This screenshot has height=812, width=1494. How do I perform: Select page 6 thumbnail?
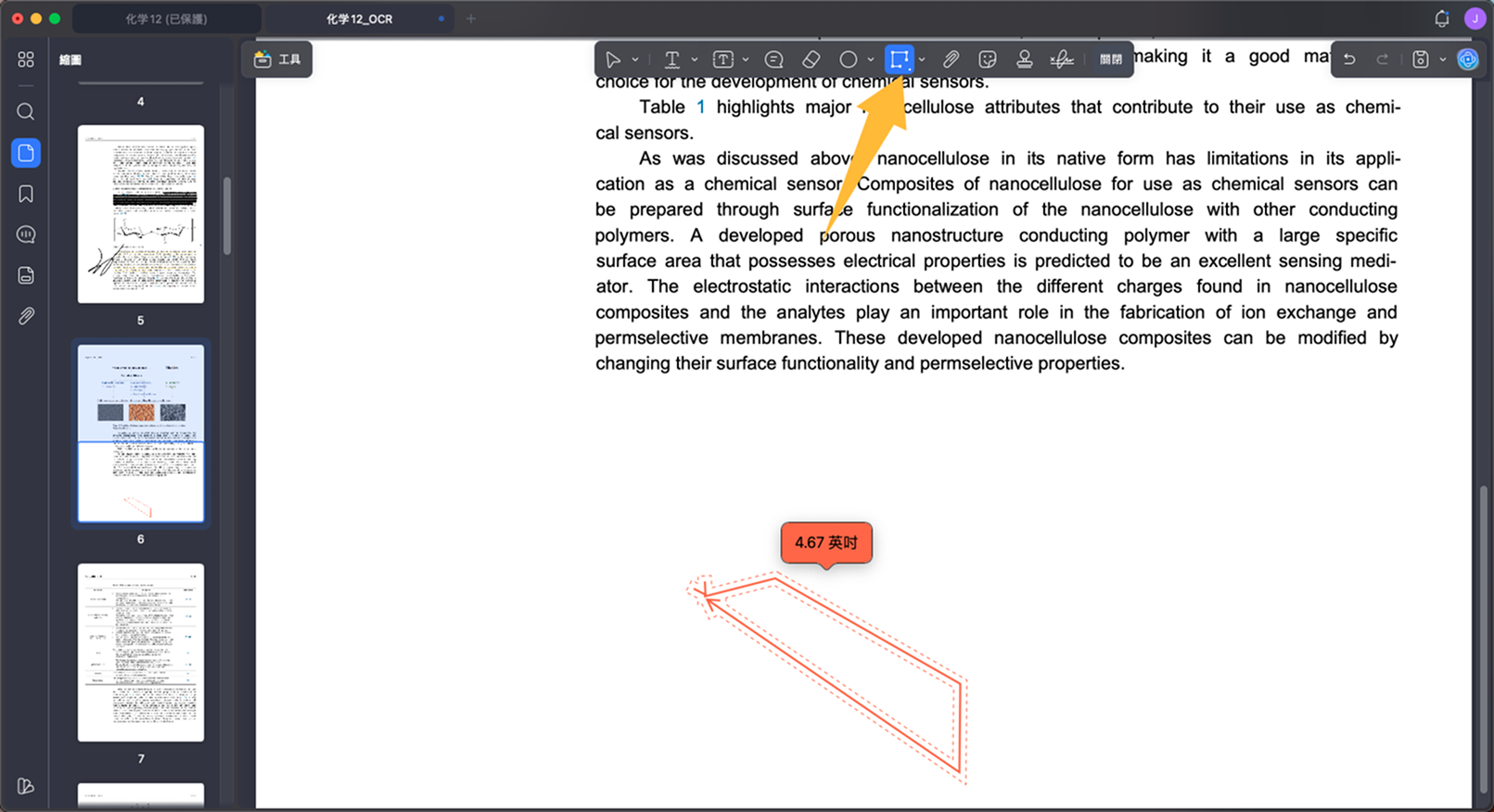pos(141,433)
